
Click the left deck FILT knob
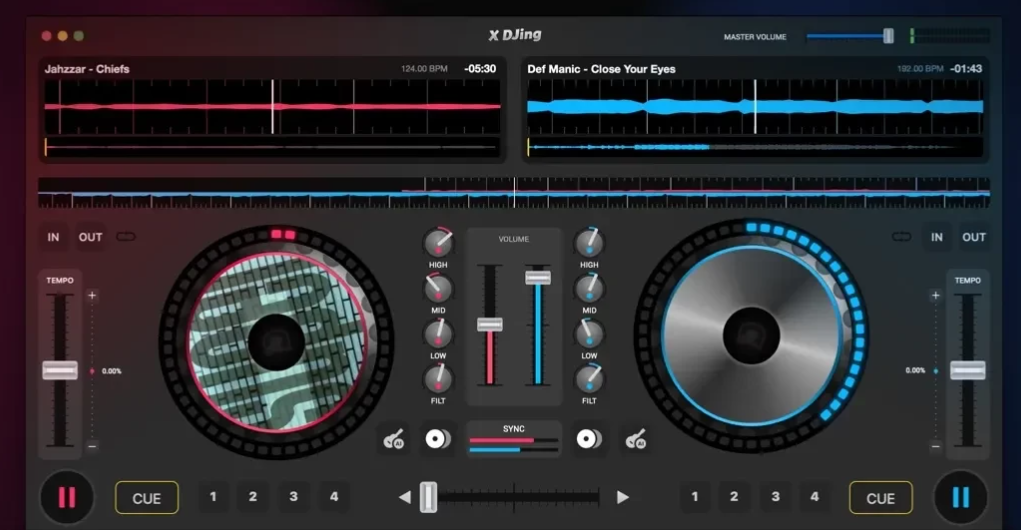[x=438, y=379]
